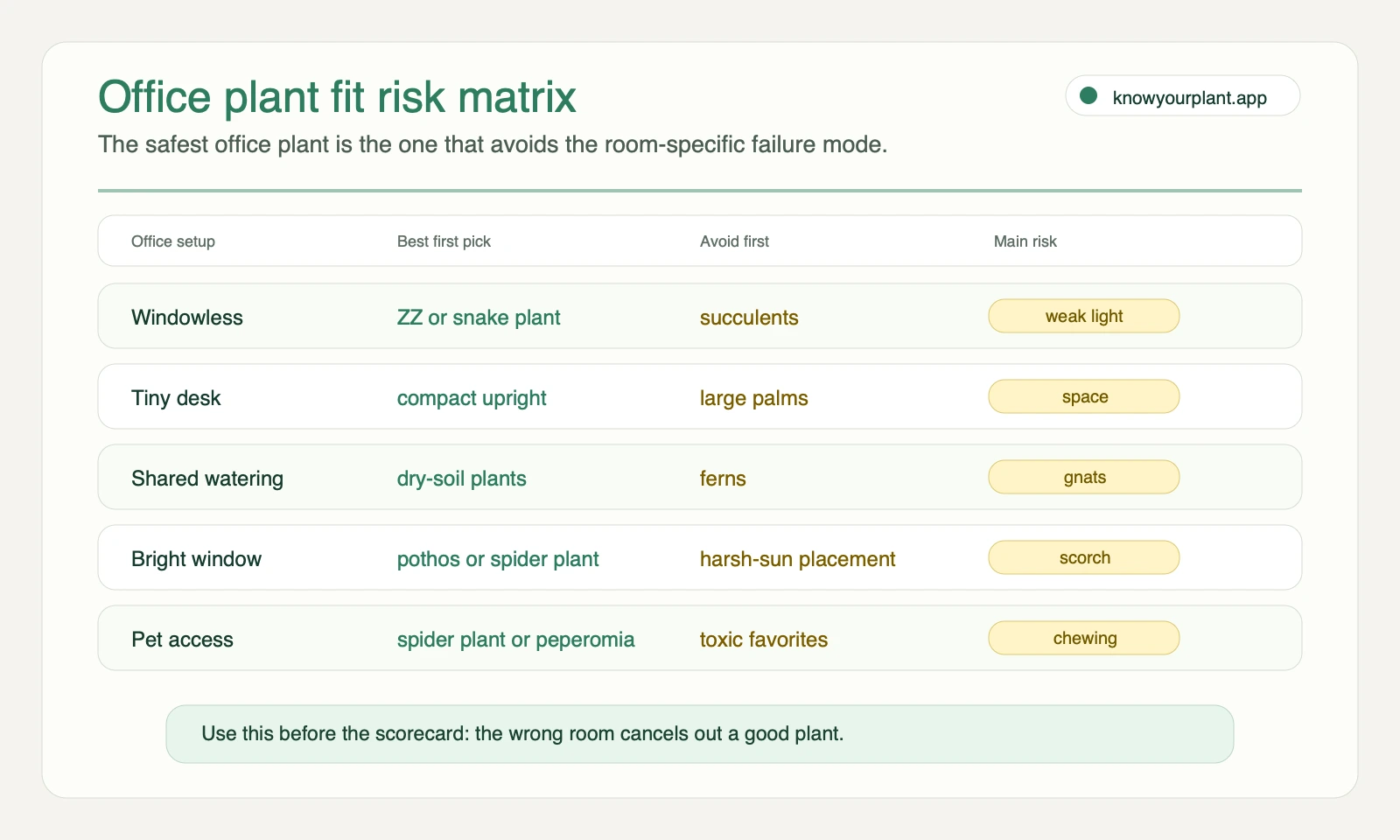Click the 'space' risk pill
The width and height of the screenshot is (1400, 840).
coord(1084,396)
